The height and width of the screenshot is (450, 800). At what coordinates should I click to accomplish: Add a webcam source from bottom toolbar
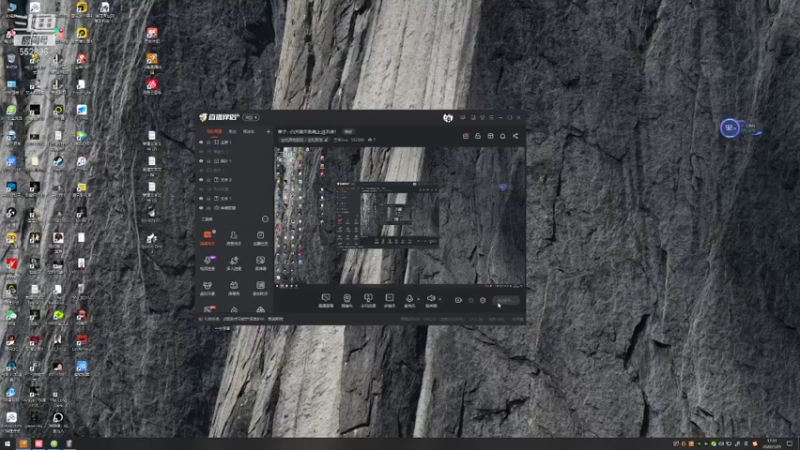[347, 300]
